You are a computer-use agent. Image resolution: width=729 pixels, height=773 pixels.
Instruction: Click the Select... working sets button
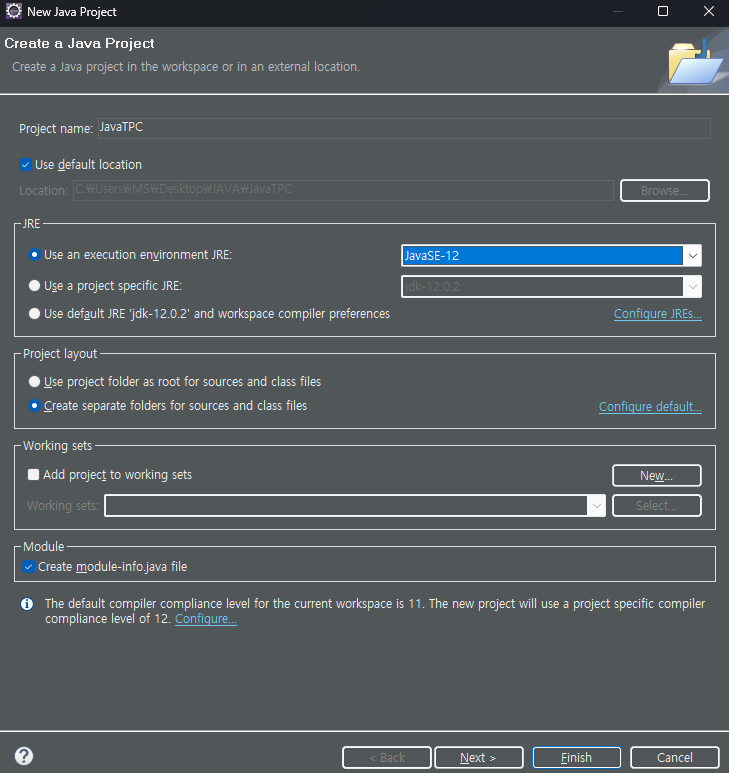(657, 506)
